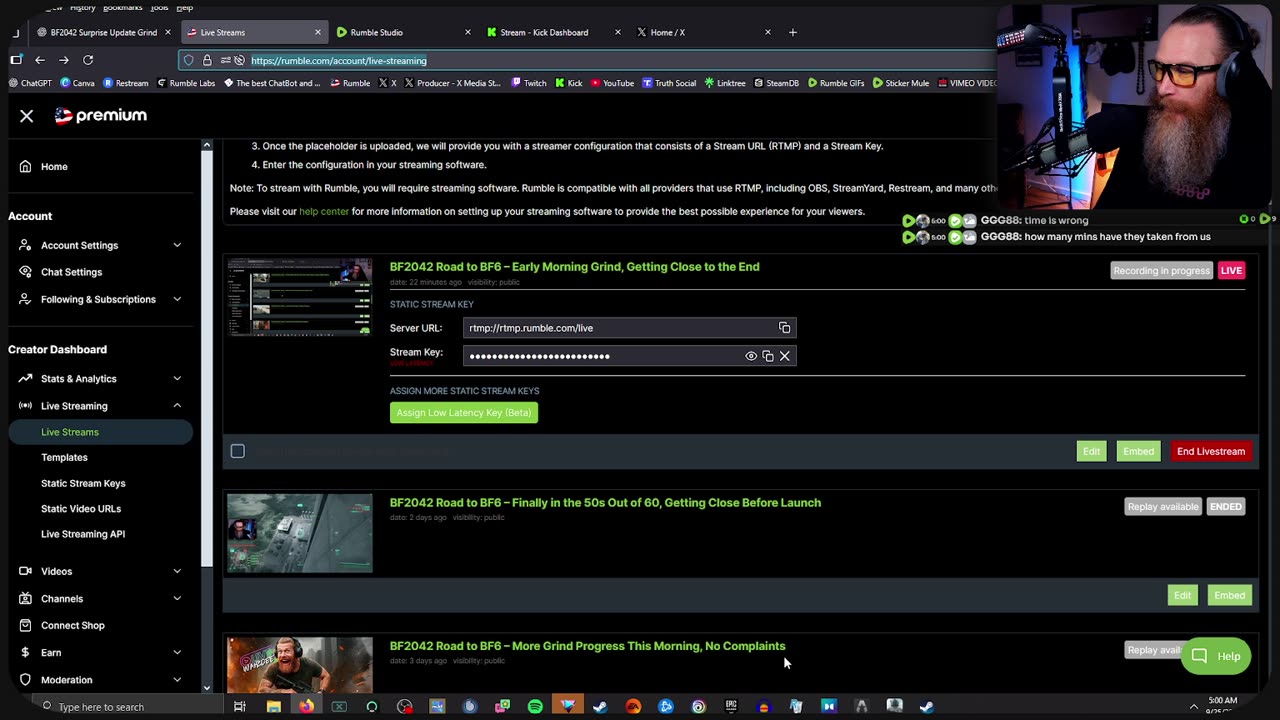This screenshot has width=1280, height=720.
Task: Open Connect Shop in sidebar
Action: click(72, 626)
